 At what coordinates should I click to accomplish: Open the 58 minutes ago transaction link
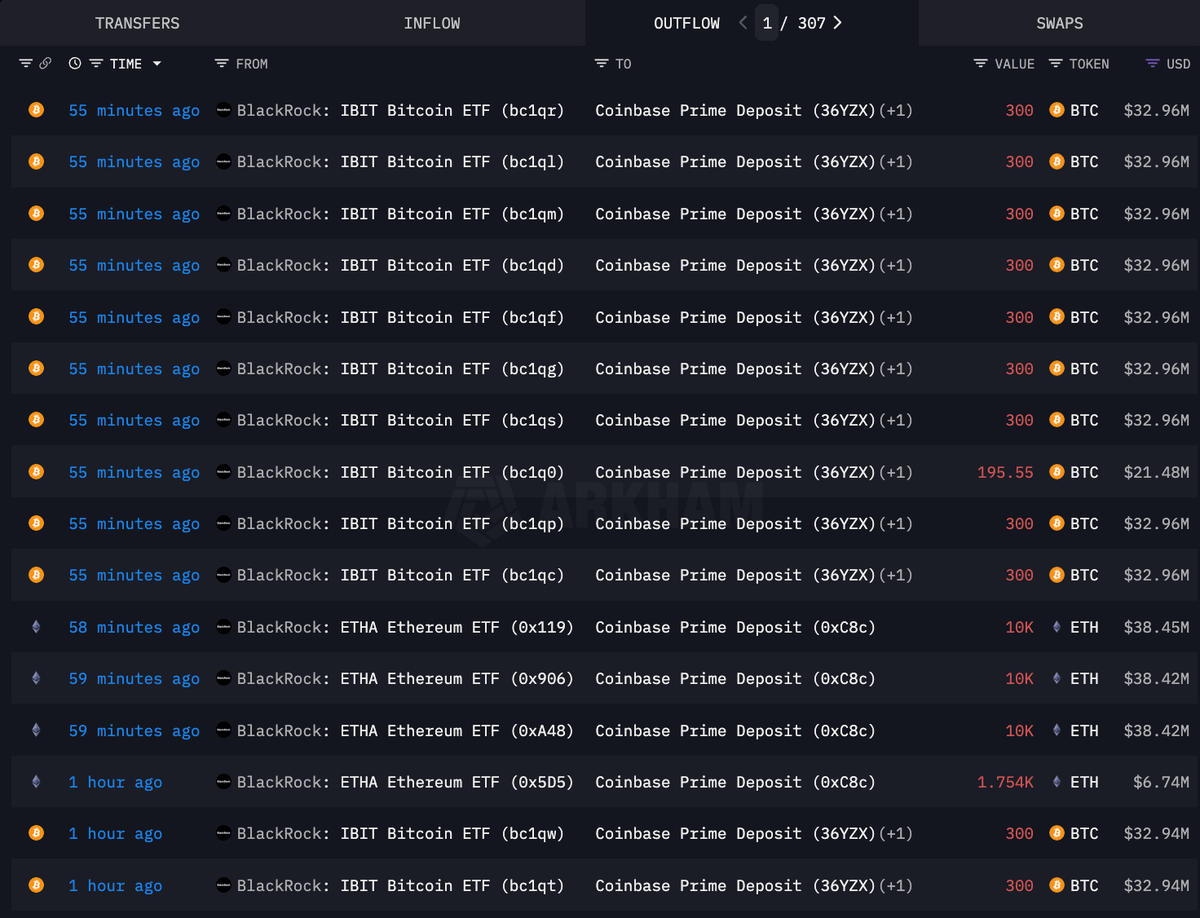134,627
